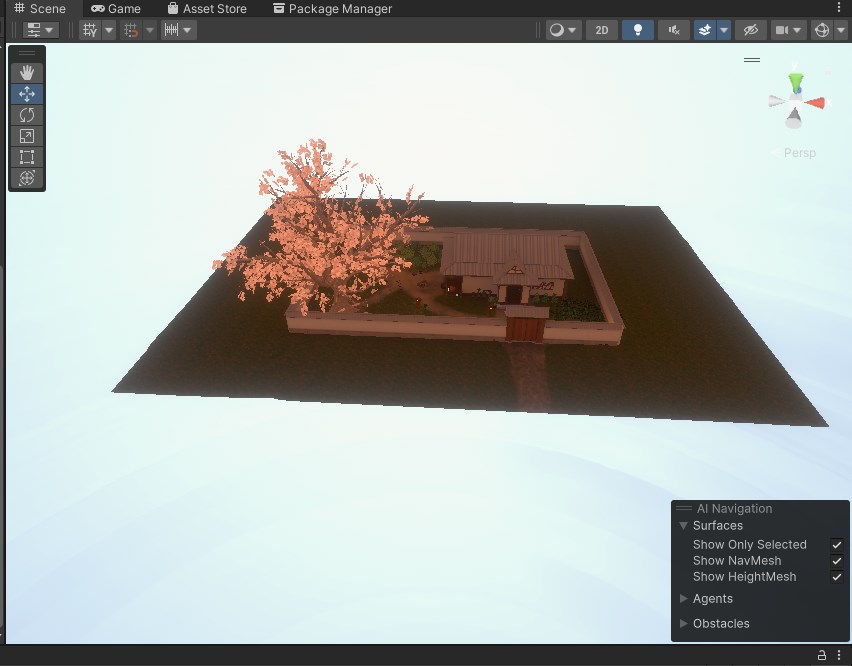Open camera settings dropdown arrow

(x=797, y=30)
